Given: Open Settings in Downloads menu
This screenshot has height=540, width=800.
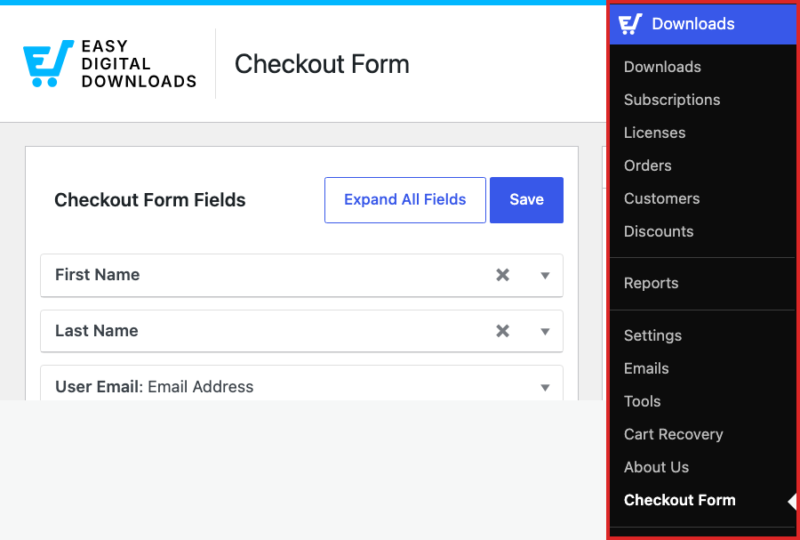Looking at the screenshot, I should click(653, 335).
